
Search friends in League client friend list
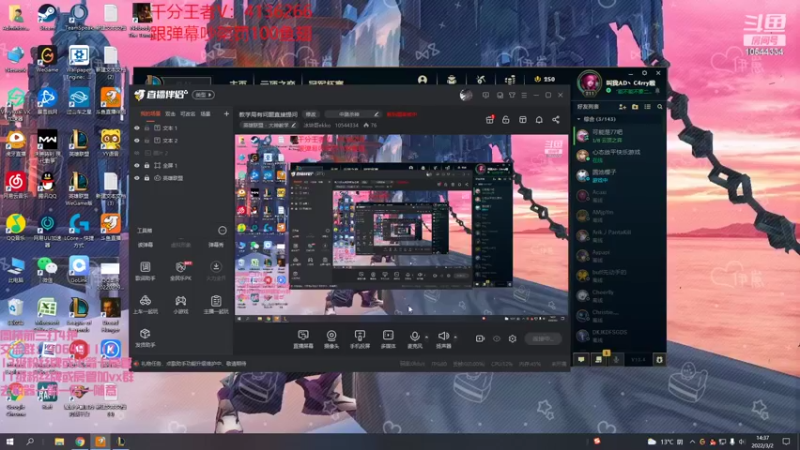pos(660,107)
